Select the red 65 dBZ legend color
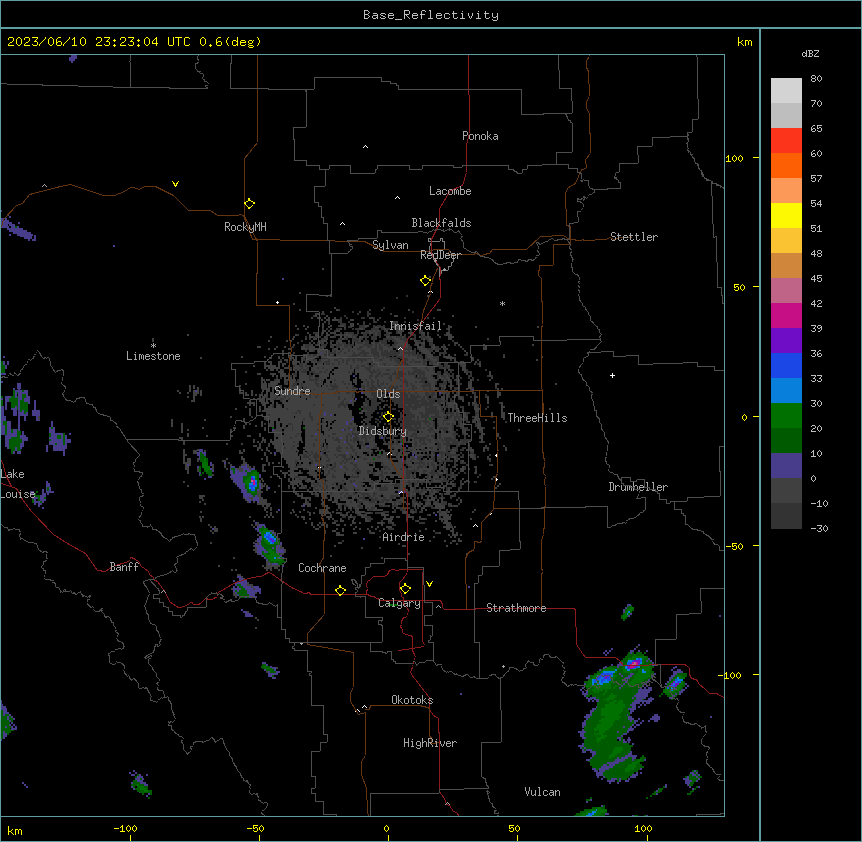The width and height of the screenshot is (862, 842). [786, 140]
